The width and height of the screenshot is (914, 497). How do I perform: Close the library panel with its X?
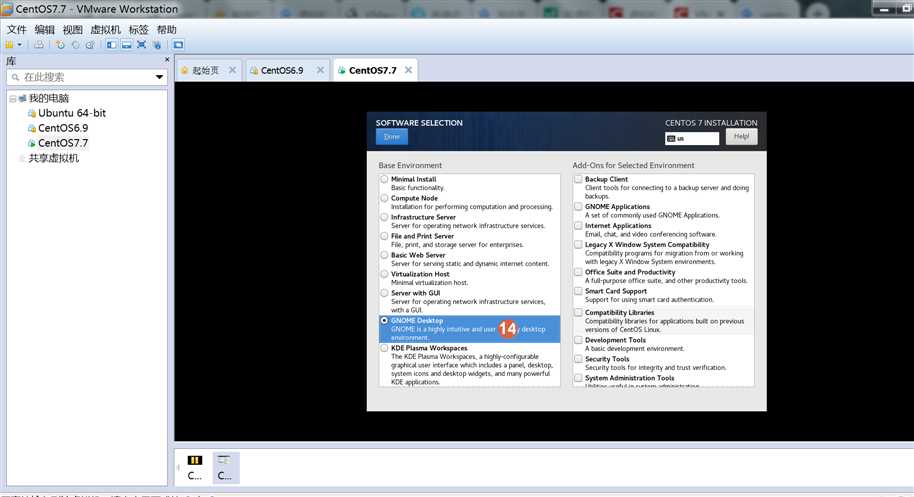point(167,59)
